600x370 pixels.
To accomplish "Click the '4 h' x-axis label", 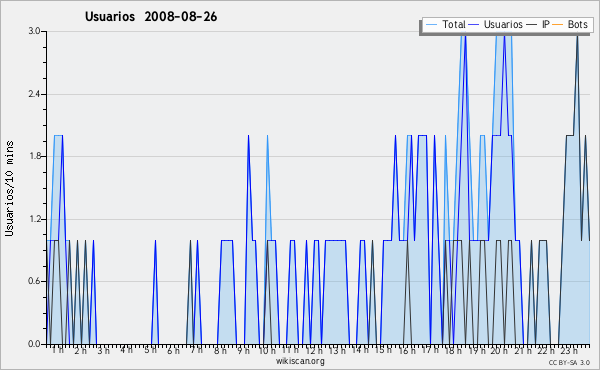I will click(x=127, y=350).
